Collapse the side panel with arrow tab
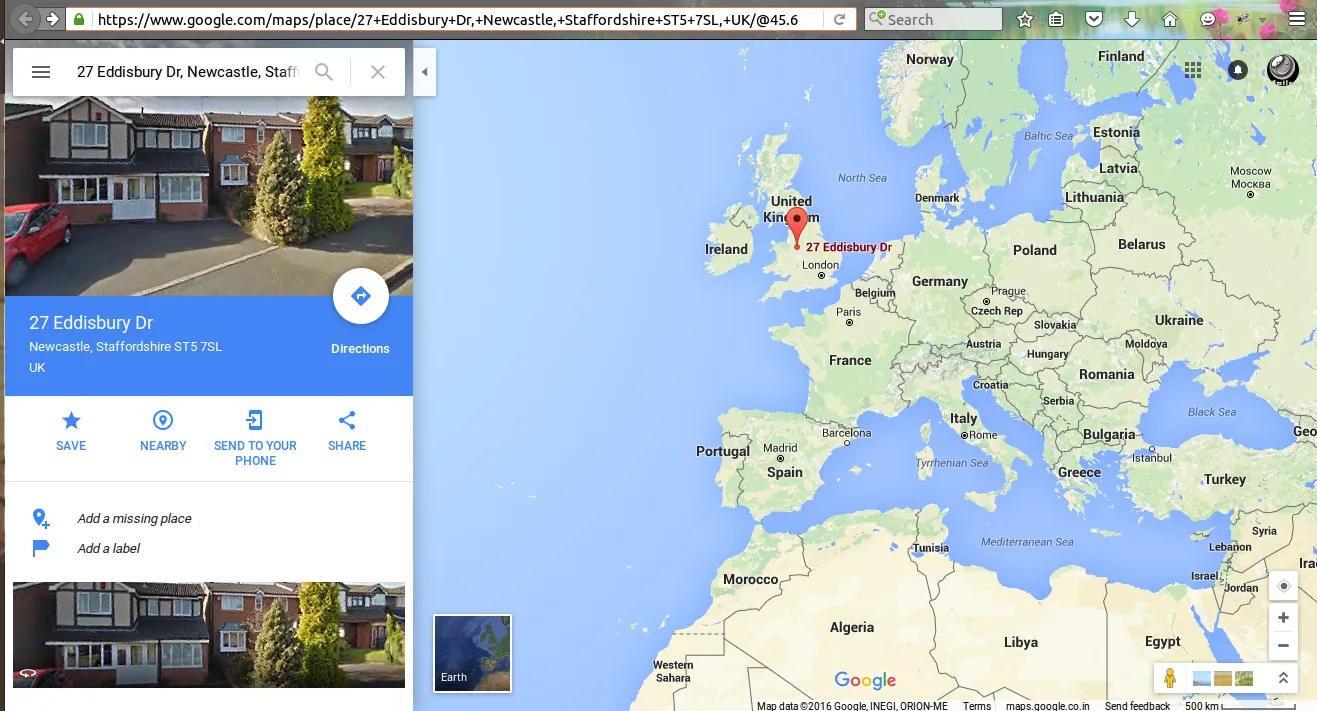 tap(425, 72)
